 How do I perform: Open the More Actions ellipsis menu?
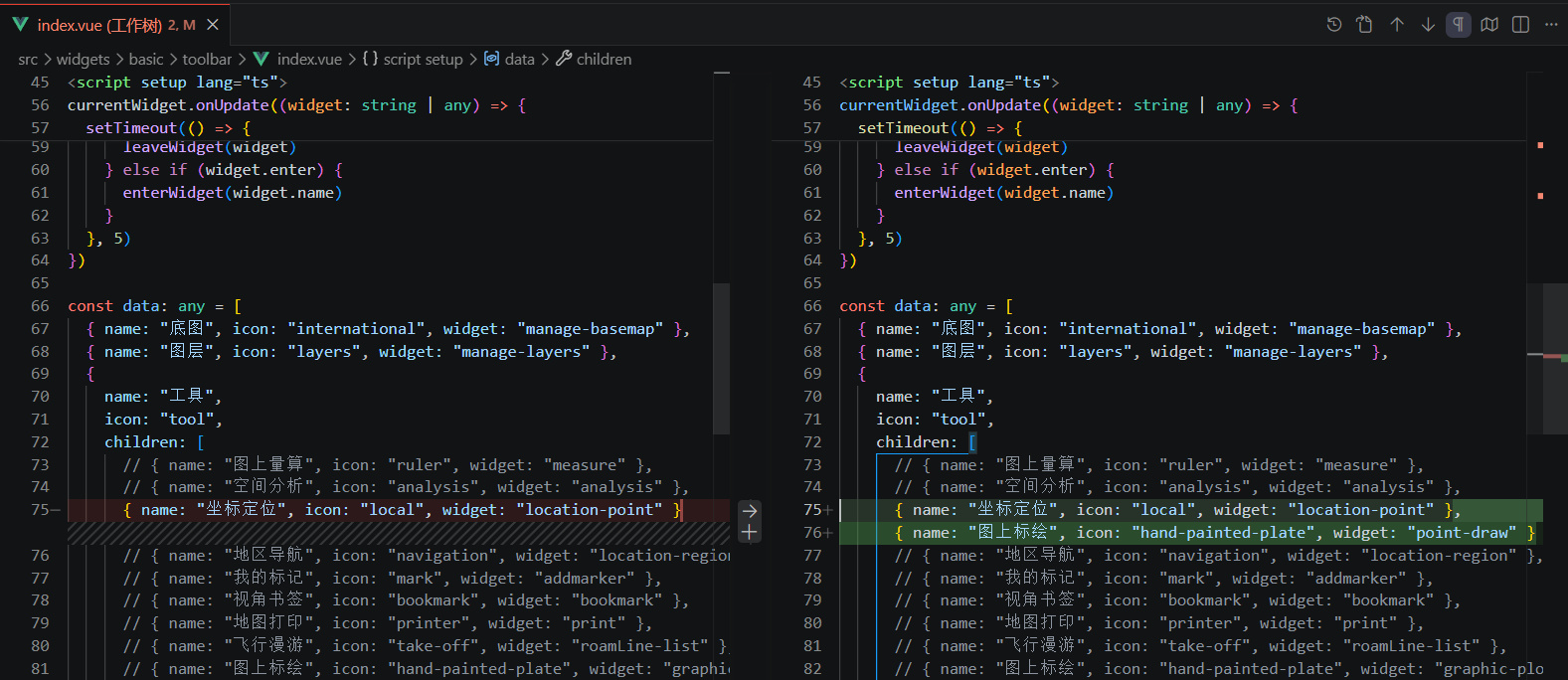click(1551, 25)
